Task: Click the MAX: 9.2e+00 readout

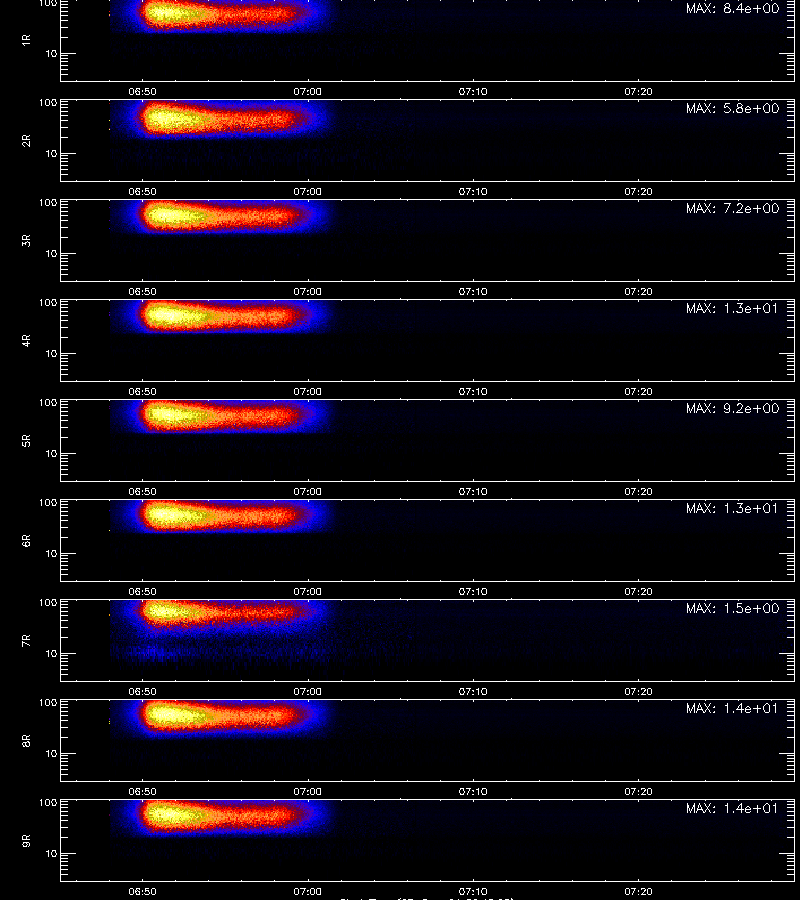Action: tap(732, 408)
